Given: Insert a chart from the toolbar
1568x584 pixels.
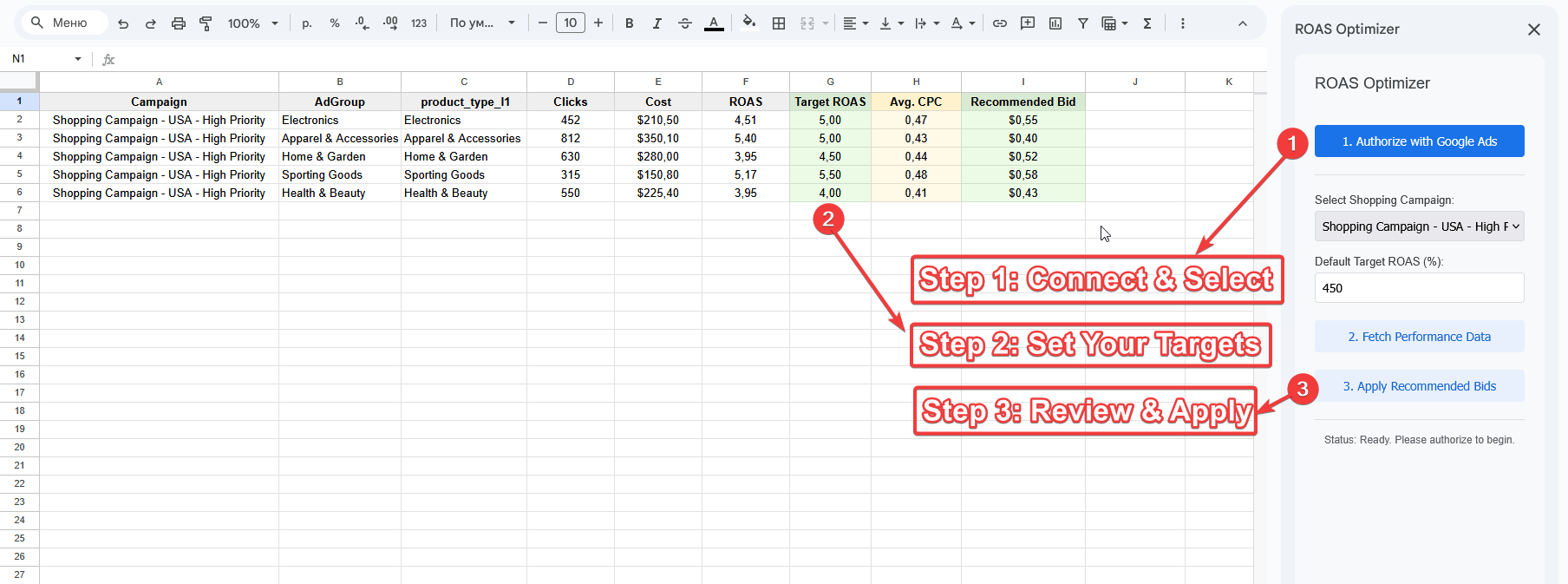Looking at the screenshot, I should 1055,23.
